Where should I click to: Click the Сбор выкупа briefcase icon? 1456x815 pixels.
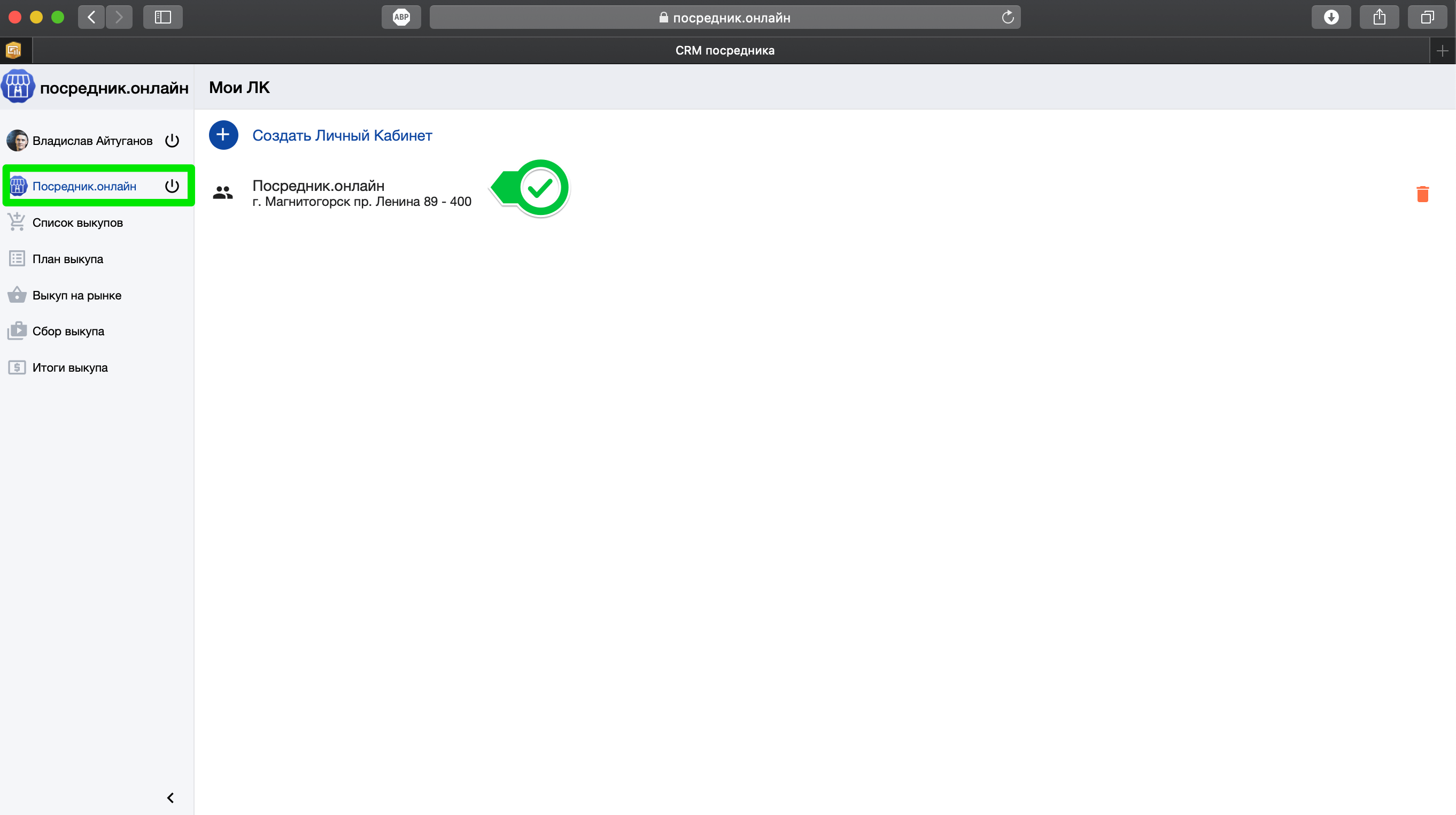[x=17, y=331]
